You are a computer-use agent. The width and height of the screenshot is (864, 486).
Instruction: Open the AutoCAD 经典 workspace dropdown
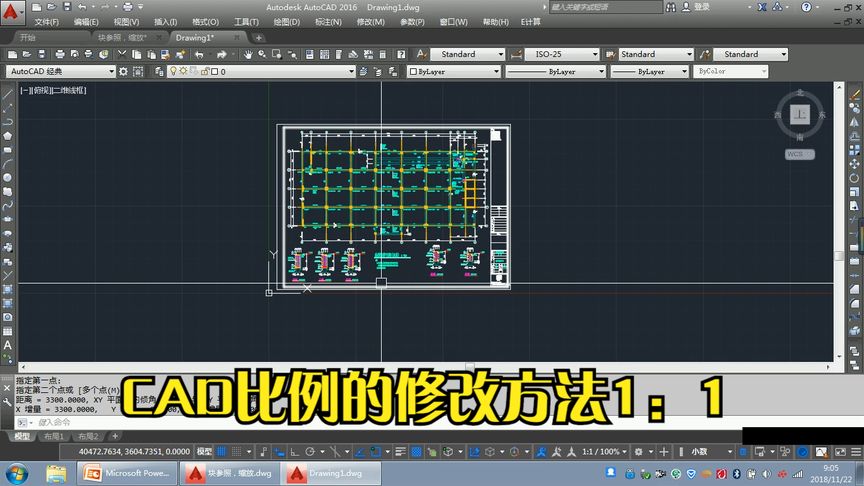pyautogui.click(x=61, y=72)
